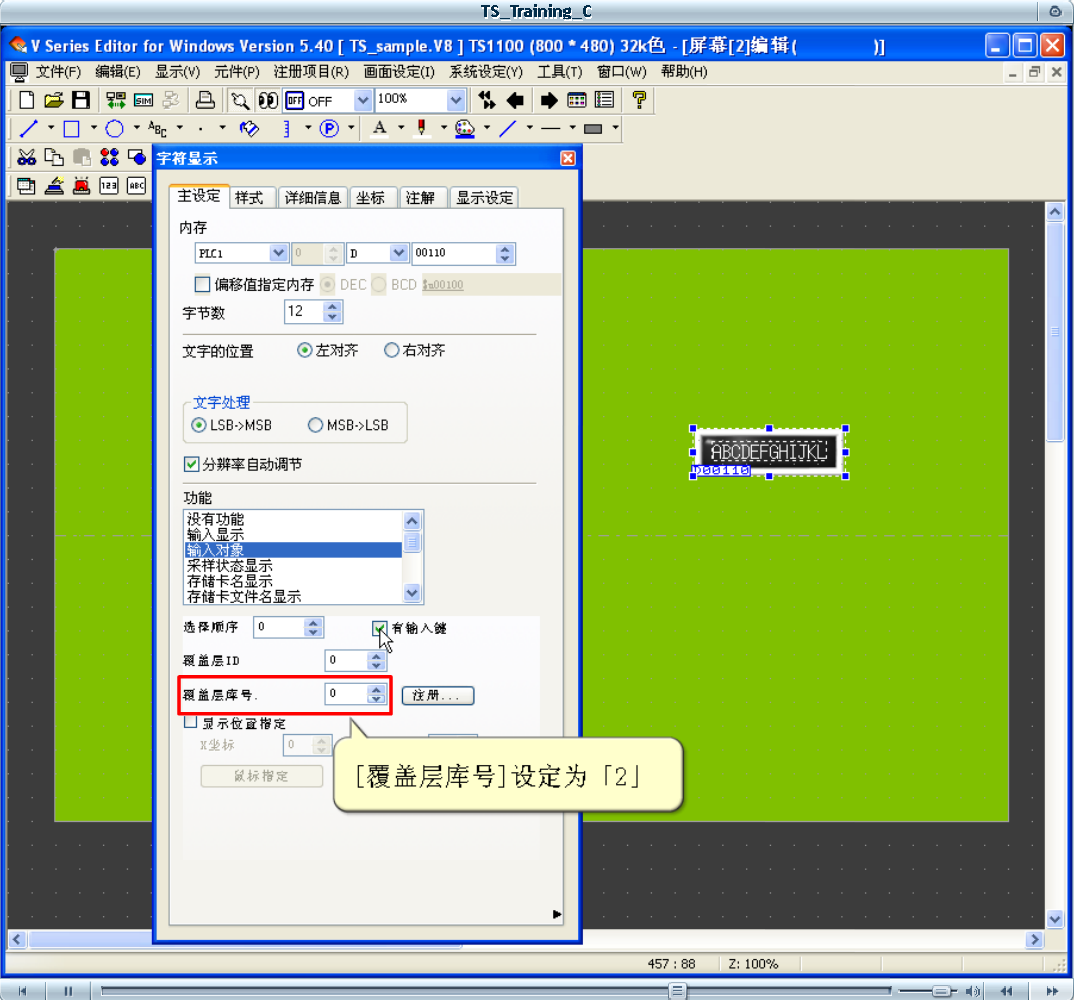Select the 右对齐 radio button
Image resolution: width=1074 pixels, height=1000 pixels.
(x=391, y=351)
